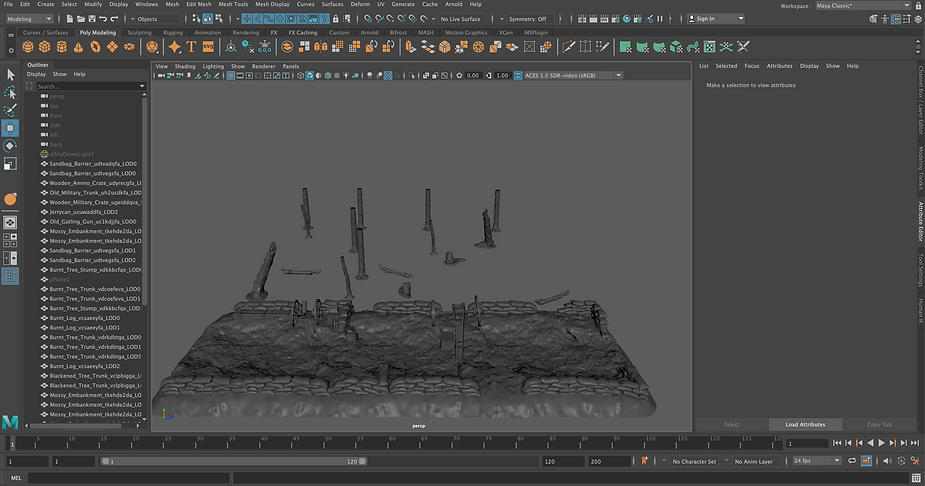925x486 pixels.
Task: Open viewport Renderer menu
Action: 264,66
